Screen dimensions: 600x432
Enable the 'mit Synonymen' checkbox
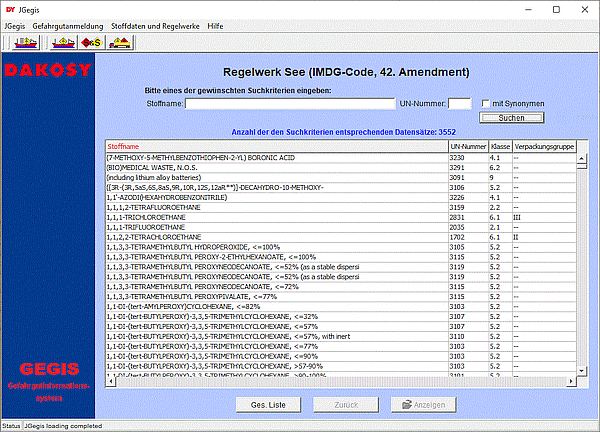485,103
